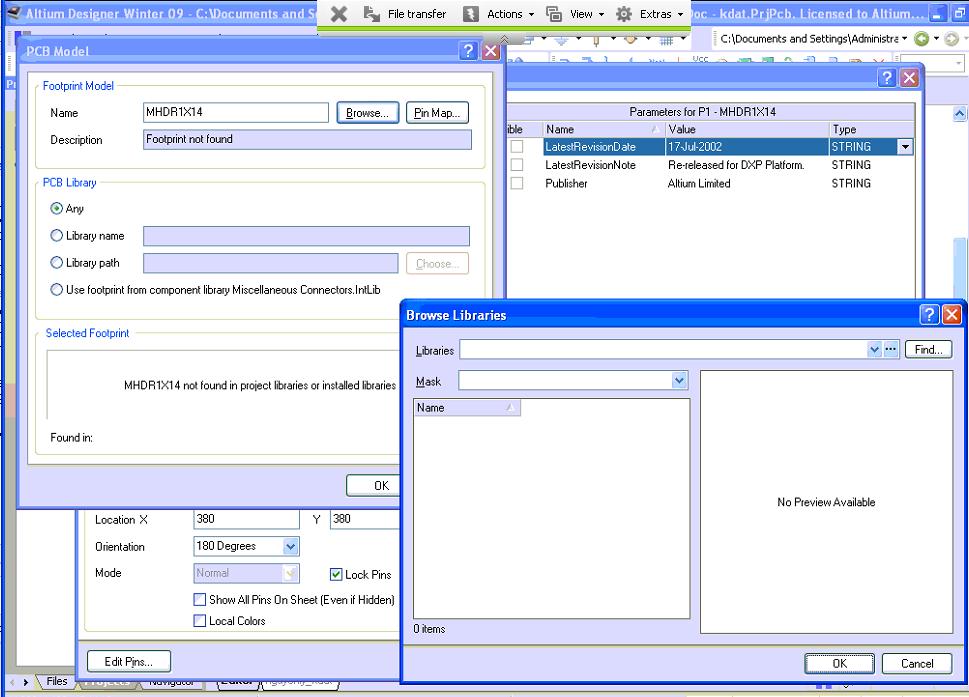Open the grid settings toolbar icon
969x697 pixels.
(666, 41)
